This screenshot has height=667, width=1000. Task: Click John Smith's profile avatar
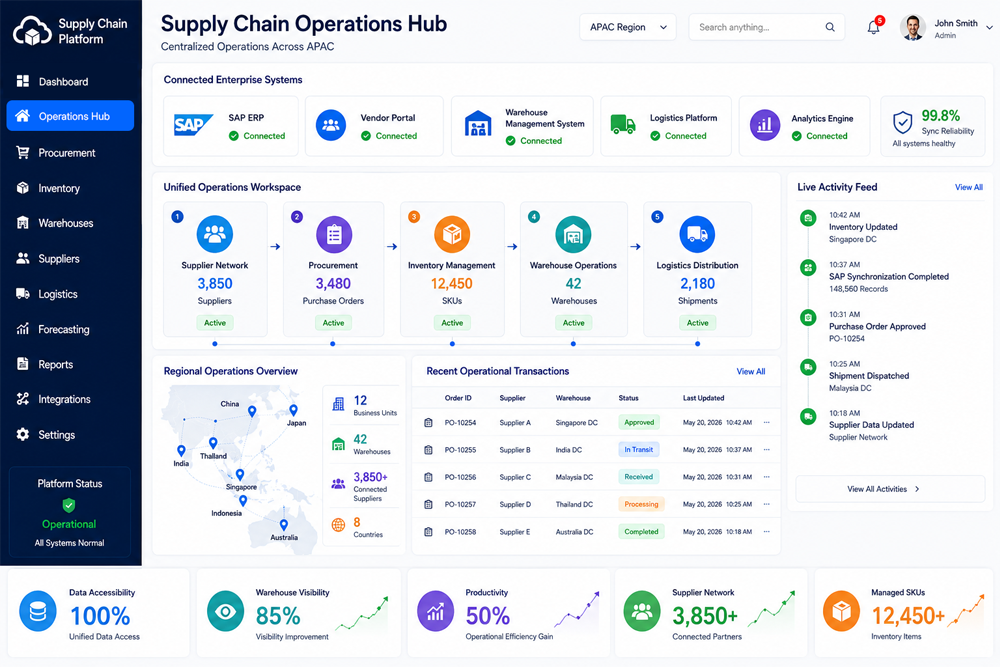click(x=913, y=27)
